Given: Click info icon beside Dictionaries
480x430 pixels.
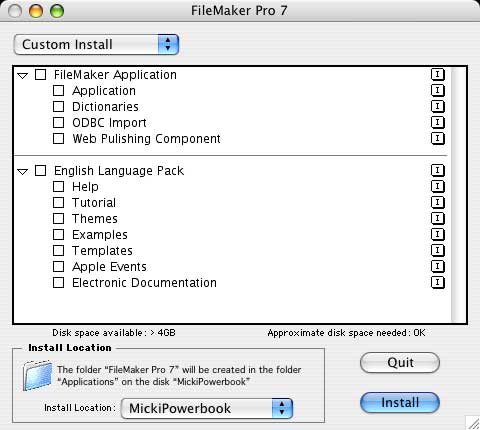Looking at the screenshot, I should pos(438,106).
